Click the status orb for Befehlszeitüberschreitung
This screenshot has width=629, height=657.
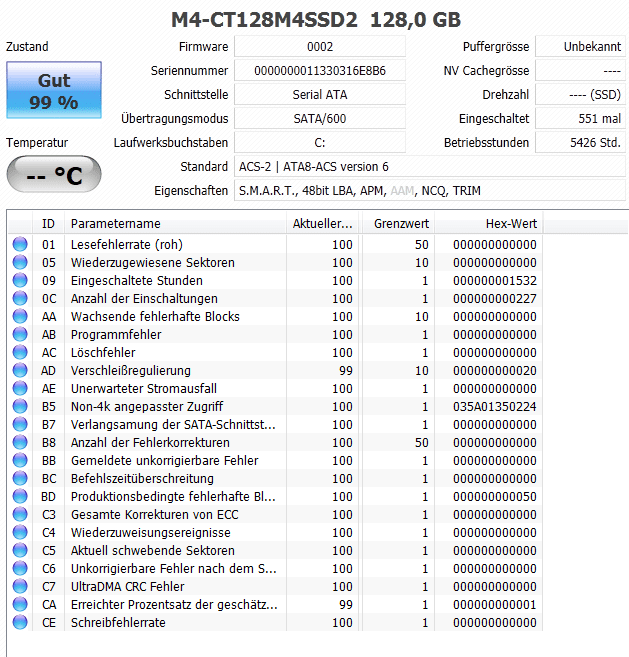[20, 479]
